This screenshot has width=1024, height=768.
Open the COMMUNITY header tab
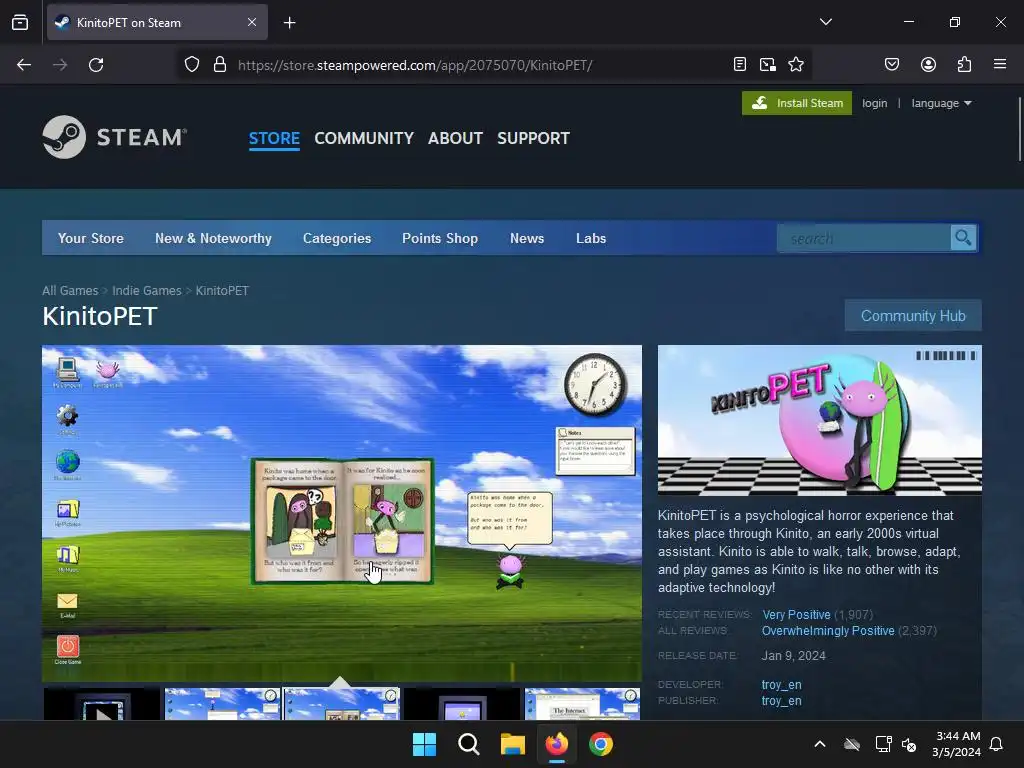click(x=364, y=138)
